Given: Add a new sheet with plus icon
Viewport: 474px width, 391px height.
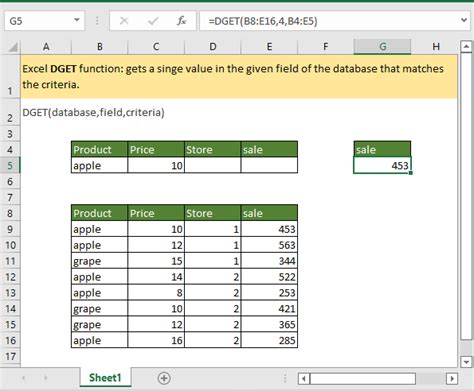Looking at the screenshot, I should click(x=164, y=378).
